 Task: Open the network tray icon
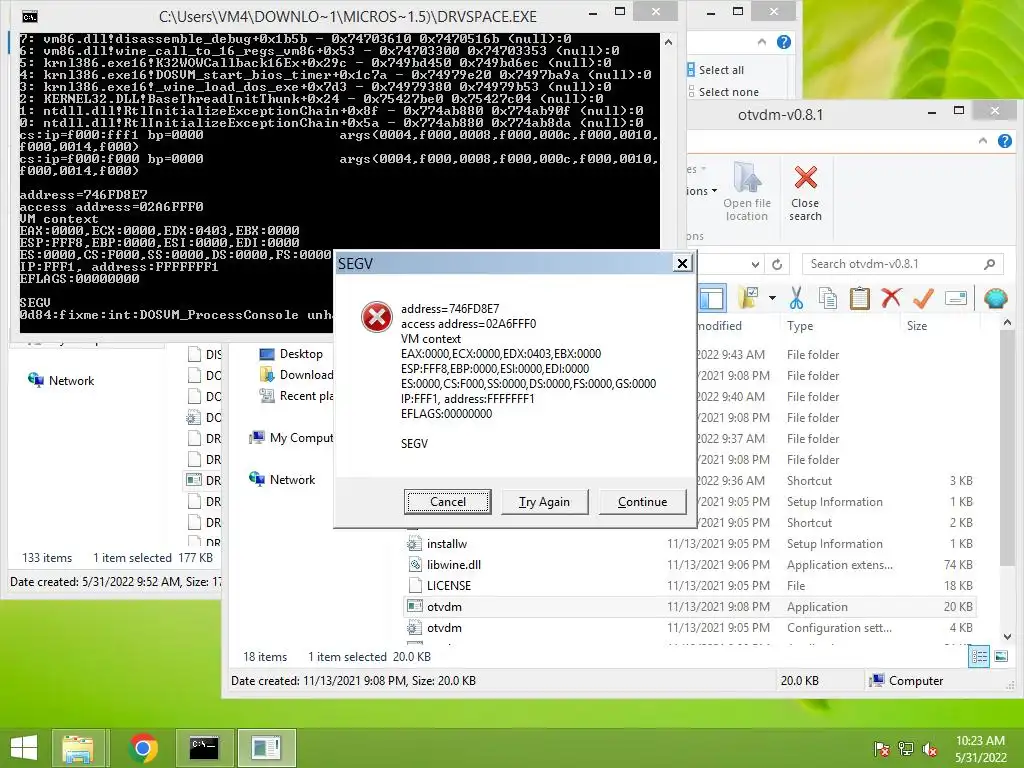point(906,749)
